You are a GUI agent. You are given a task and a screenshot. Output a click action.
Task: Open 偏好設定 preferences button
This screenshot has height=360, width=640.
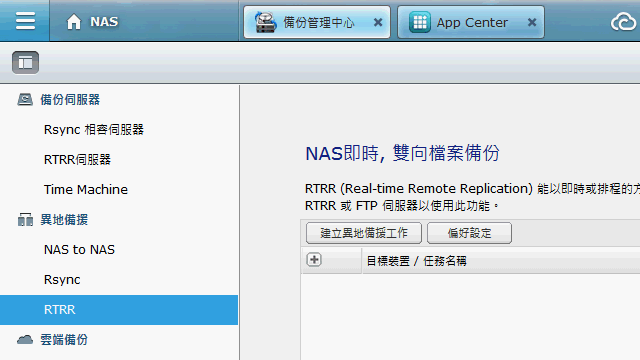469,233
